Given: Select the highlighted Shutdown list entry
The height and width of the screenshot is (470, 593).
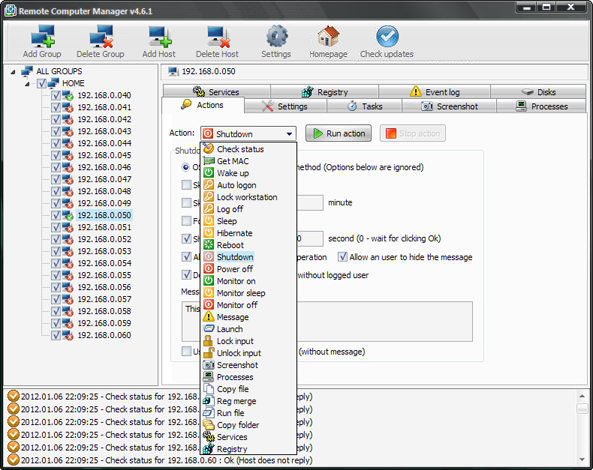Looking at the screenshot, I should (235, 257).
